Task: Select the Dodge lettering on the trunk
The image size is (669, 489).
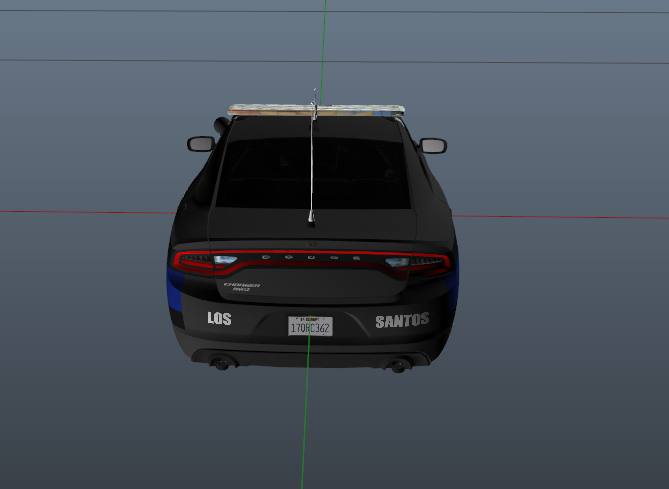Action: tap(311, 257)
